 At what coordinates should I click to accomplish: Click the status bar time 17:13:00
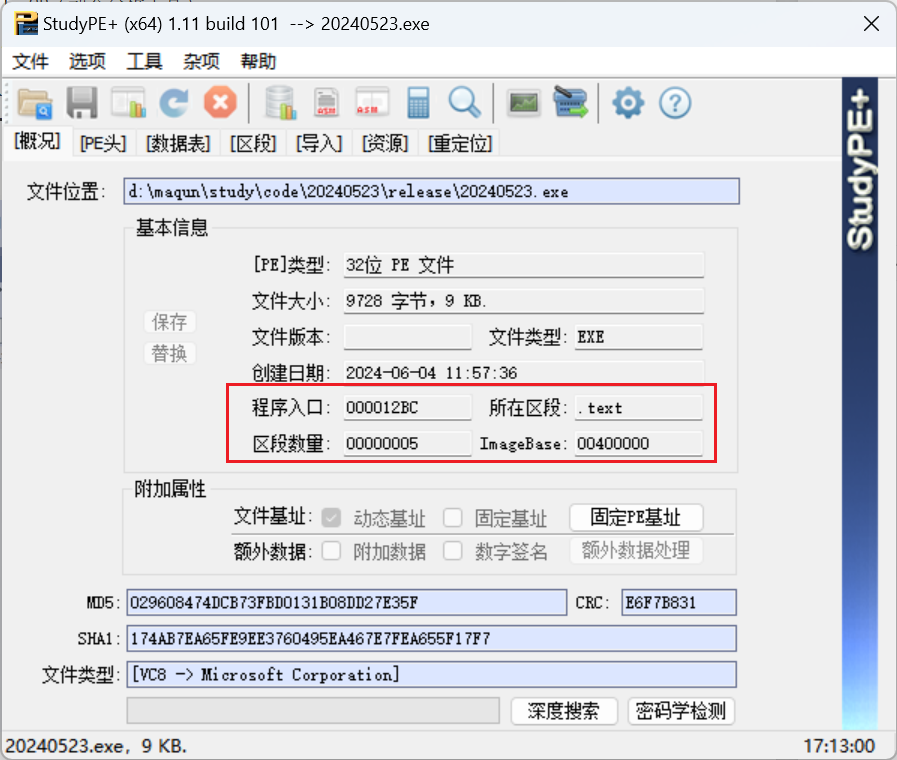839,746
